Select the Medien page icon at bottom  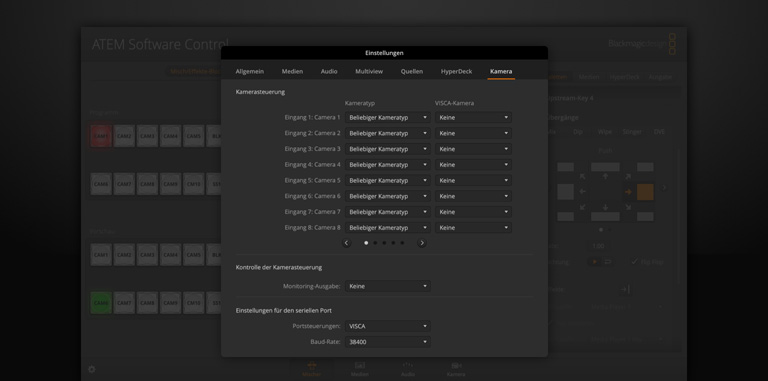(360, 369)
